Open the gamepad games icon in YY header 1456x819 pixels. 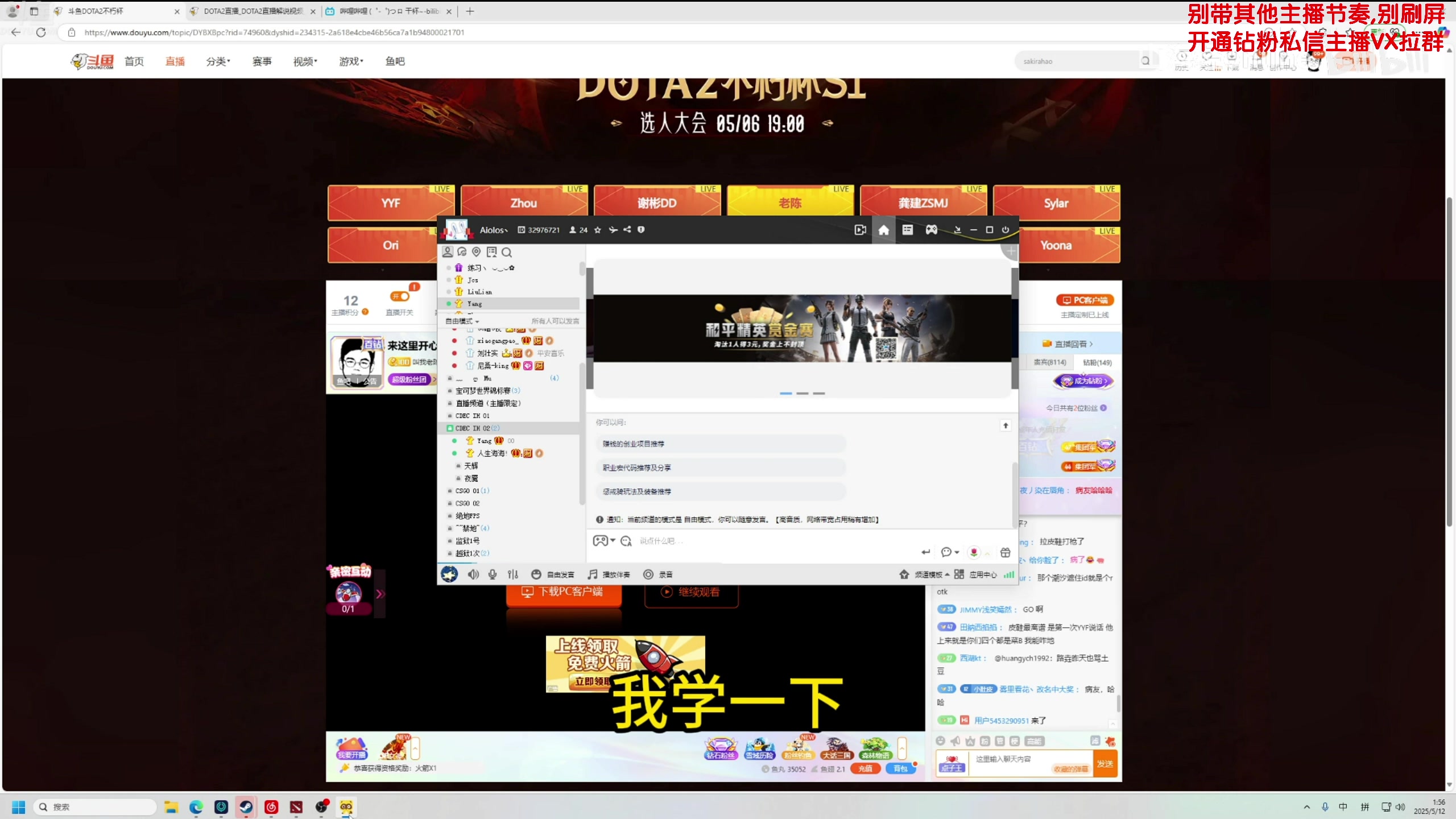pyautogui.click(x=931, y=230)
